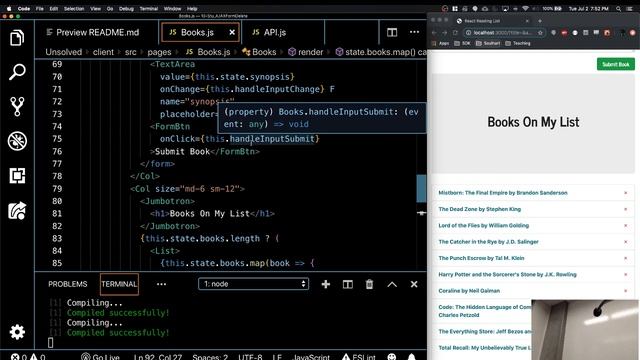
Task: Click breadcrumb 'pages' folder
Action: (159, 52)
